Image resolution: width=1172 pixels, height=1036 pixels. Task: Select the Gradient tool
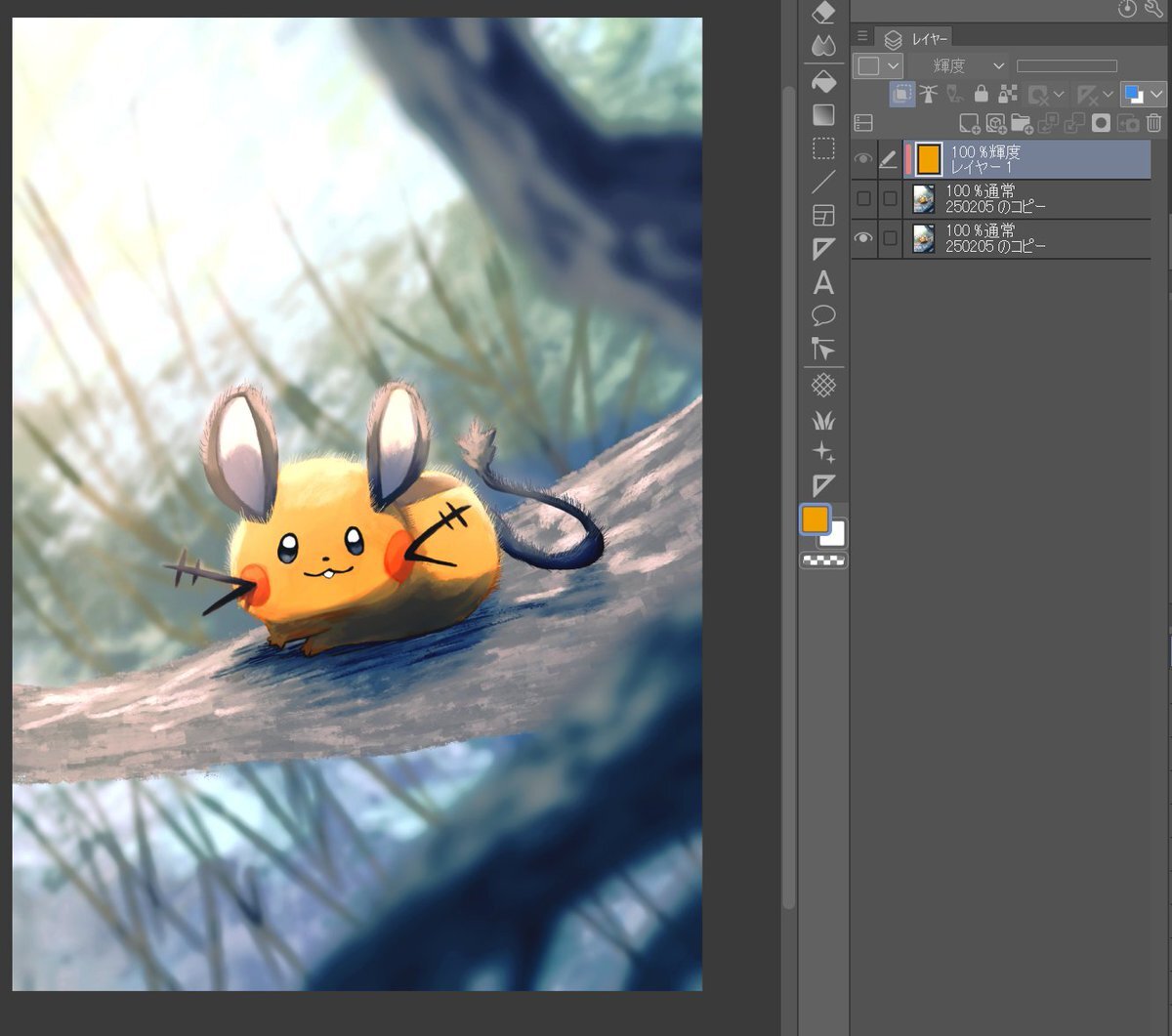click(823, 115)
